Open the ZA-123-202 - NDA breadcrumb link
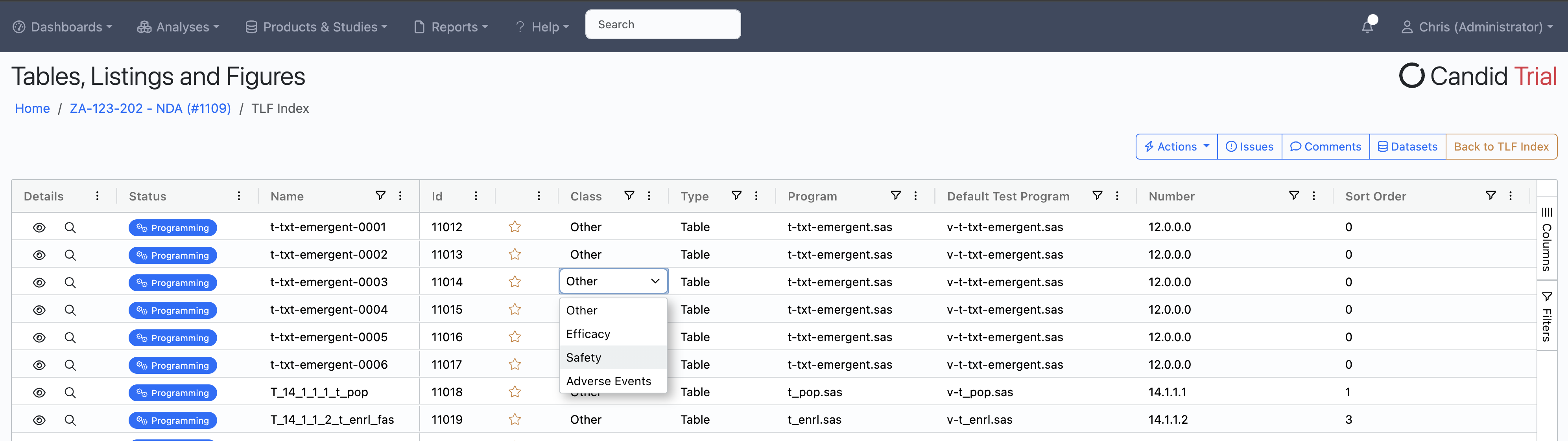 tap(150, 108)
